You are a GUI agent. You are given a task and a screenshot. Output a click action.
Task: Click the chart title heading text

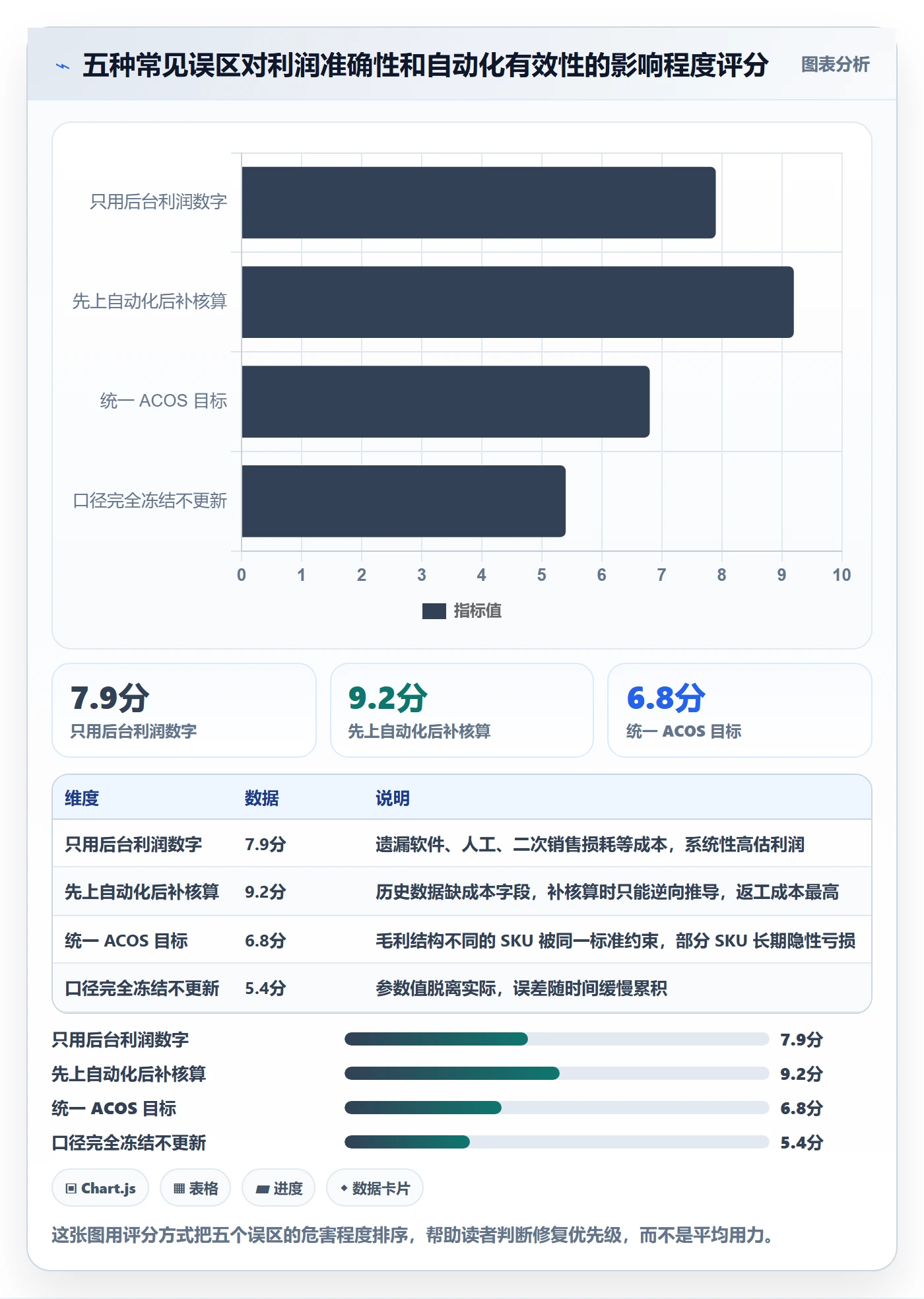[x=426, y=65]
